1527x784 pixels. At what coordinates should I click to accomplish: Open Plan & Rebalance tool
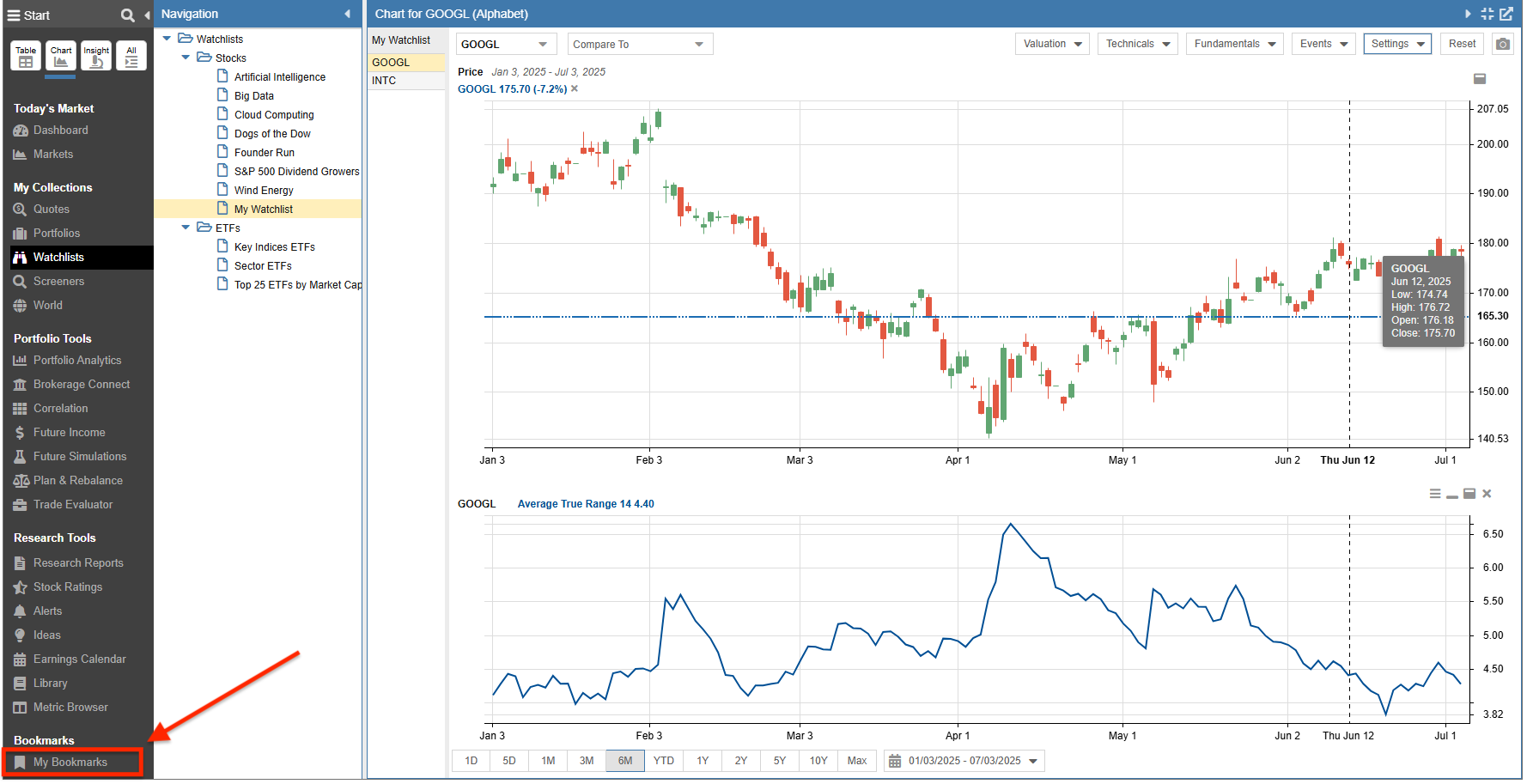click(68, 481)
